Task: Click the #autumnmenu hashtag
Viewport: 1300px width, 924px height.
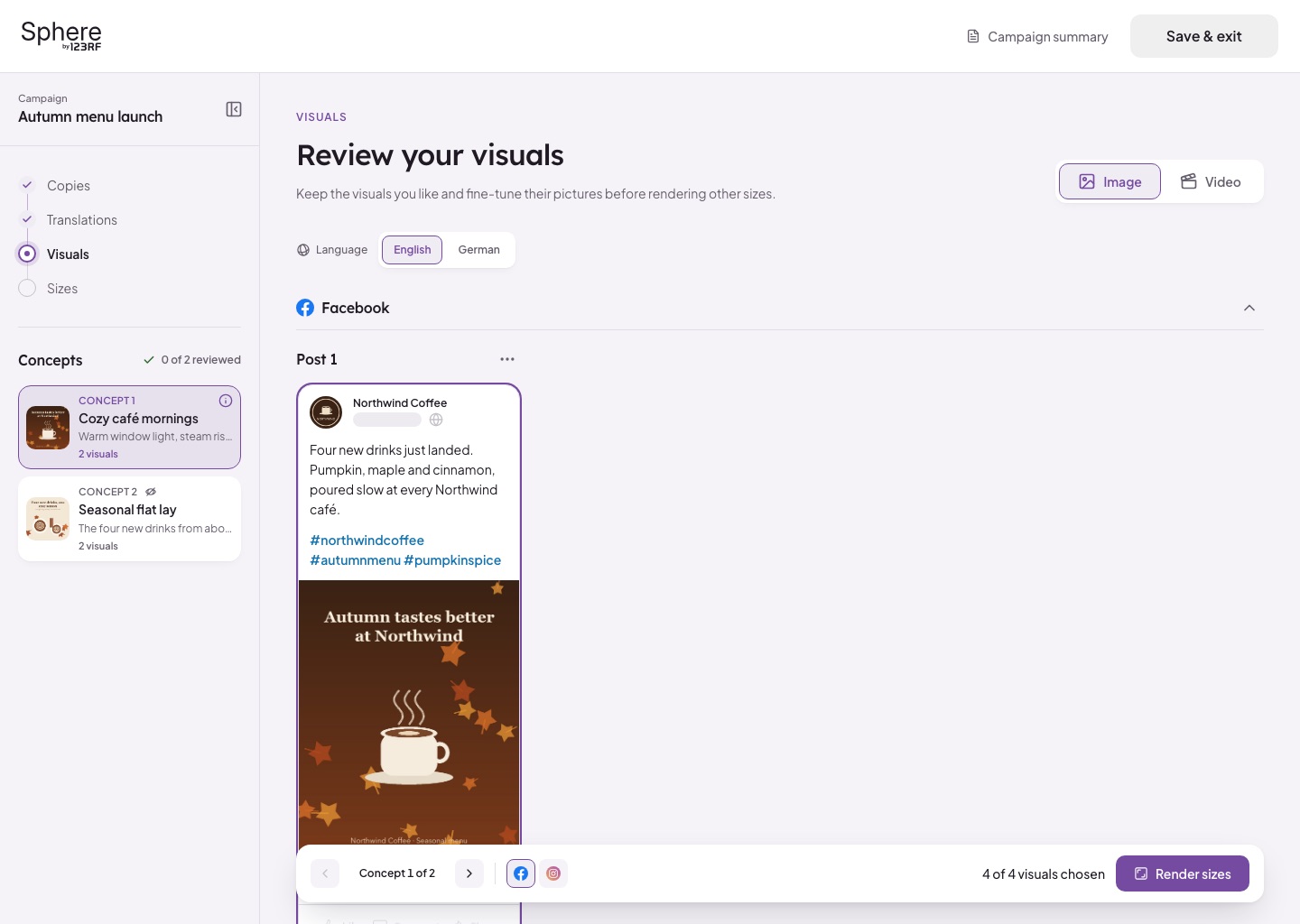Action: [355, 560]
